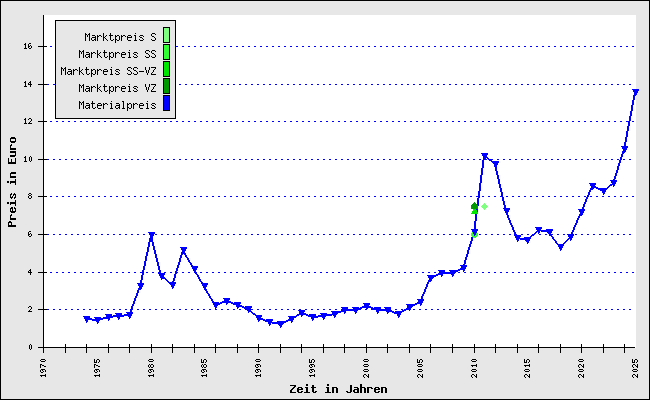Click the 16 tick label on y-axis
650x400 pixels.
coord(29,46)
